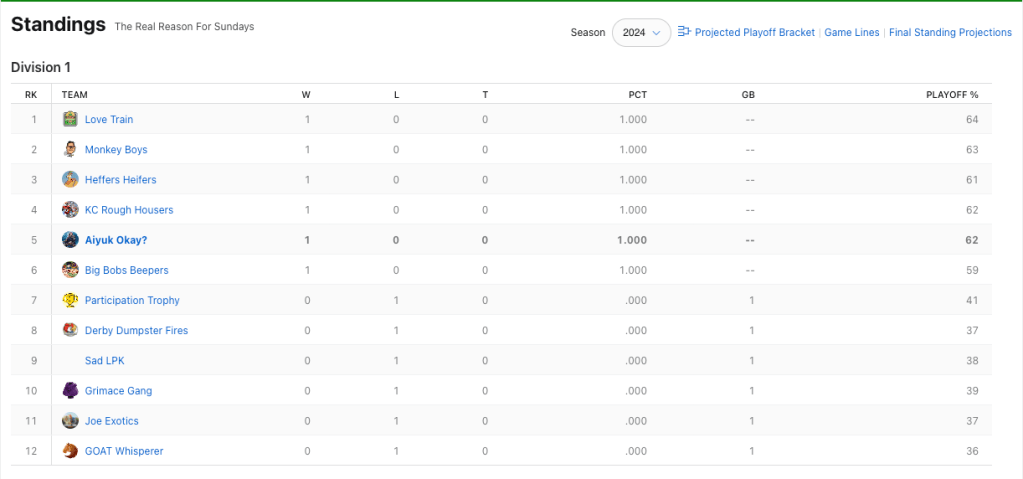Click the Derby Dumpster Fires team icon

[x=70, y=330]
